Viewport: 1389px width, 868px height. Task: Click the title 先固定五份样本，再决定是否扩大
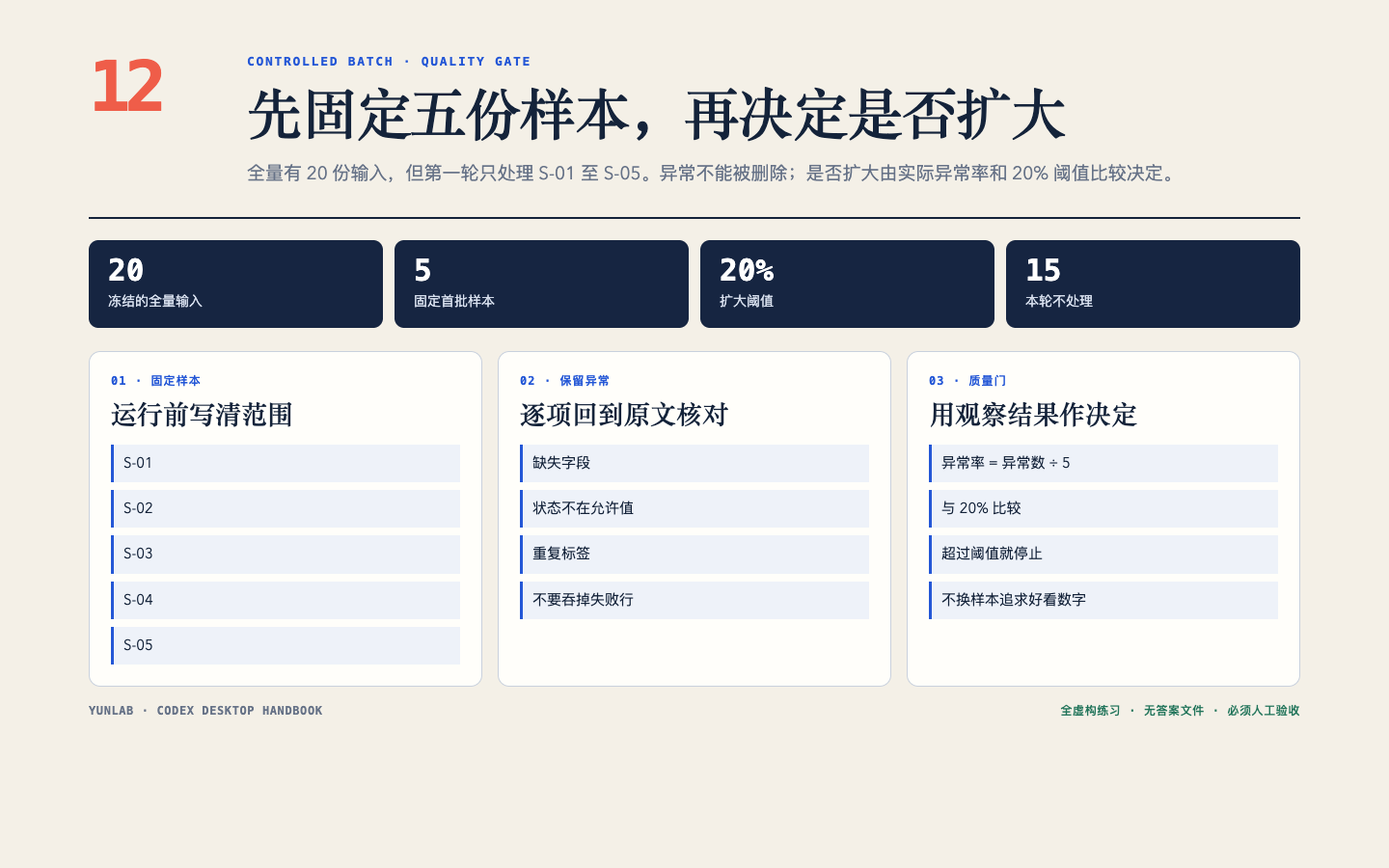tap(656, 116)
